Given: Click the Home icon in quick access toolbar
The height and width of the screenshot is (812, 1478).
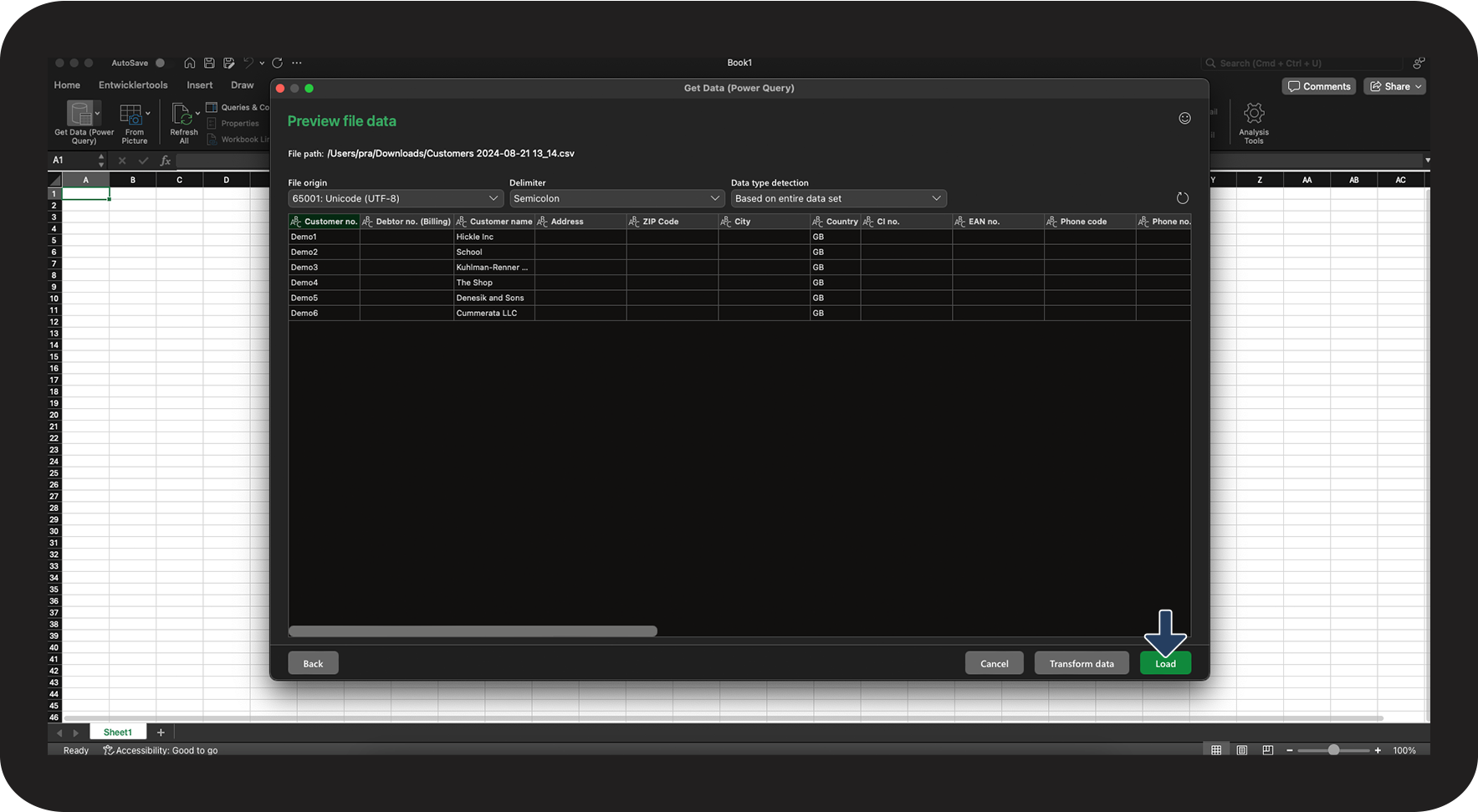Looking at the screenshot, I should tap(190, 63).
